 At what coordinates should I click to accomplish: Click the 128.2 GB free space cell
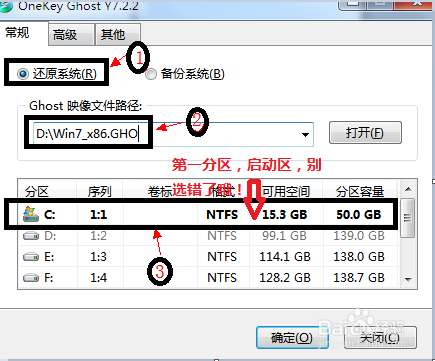(x=285, y=278)
